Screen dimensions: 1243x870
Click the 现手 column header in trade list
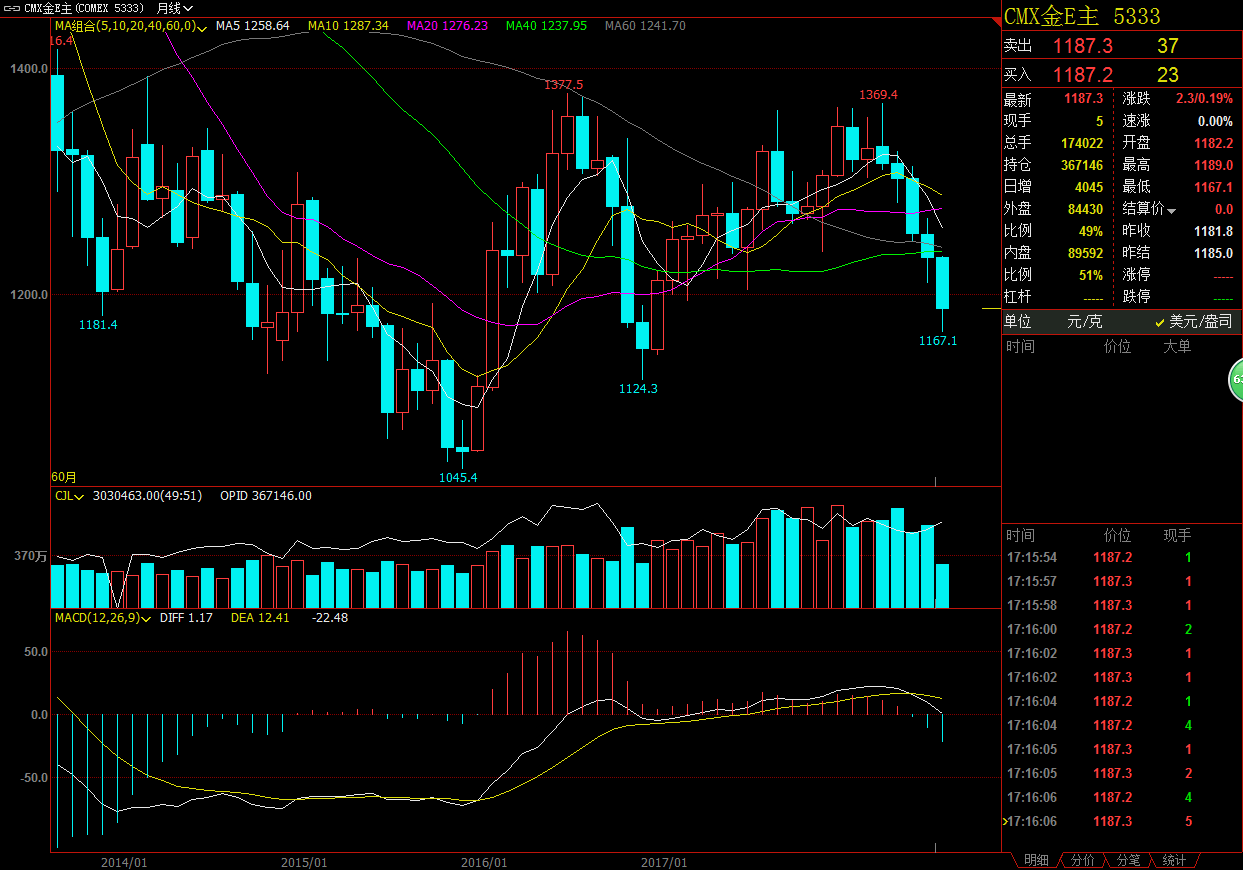coord(1177,536)
